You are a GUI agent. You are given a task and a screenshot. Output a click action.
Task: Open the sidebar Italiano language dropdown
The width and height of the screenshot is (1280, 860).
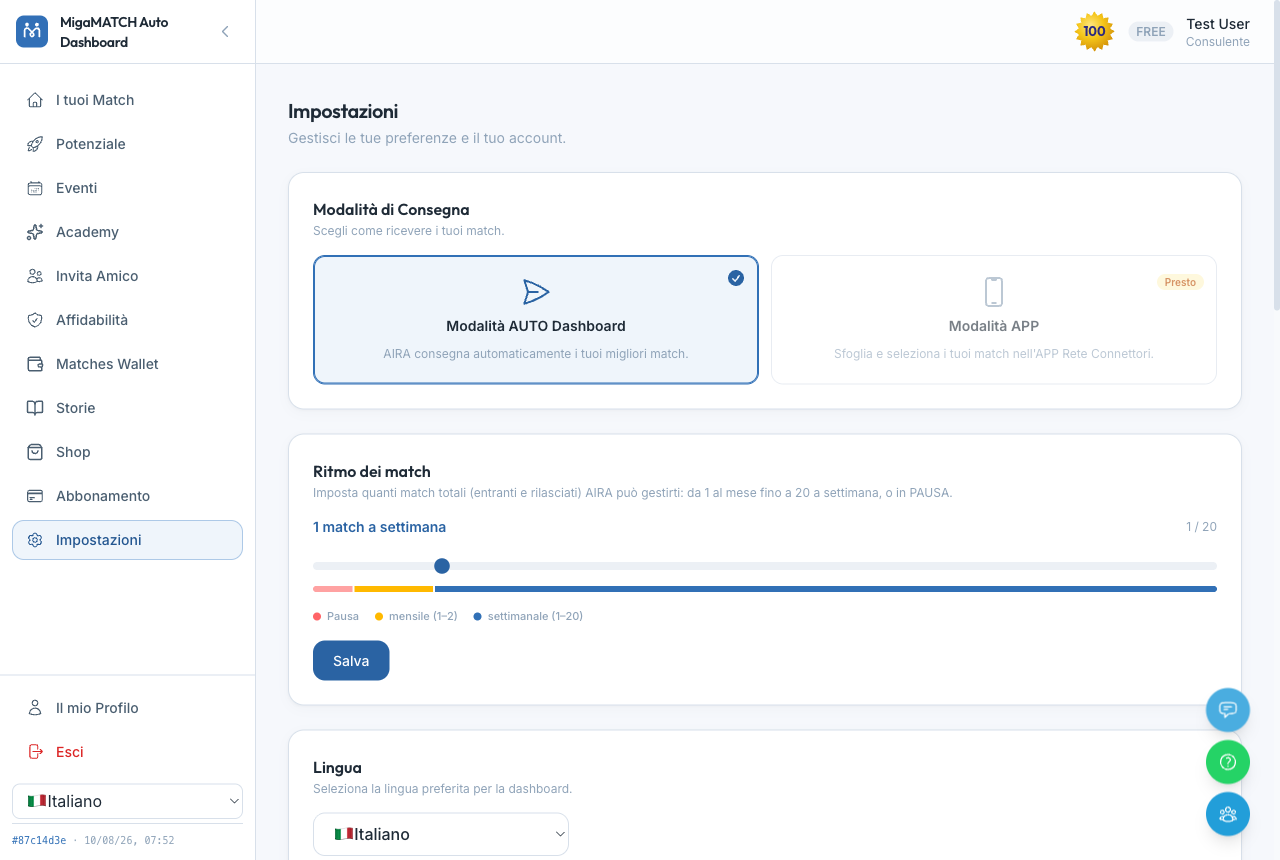127,801
